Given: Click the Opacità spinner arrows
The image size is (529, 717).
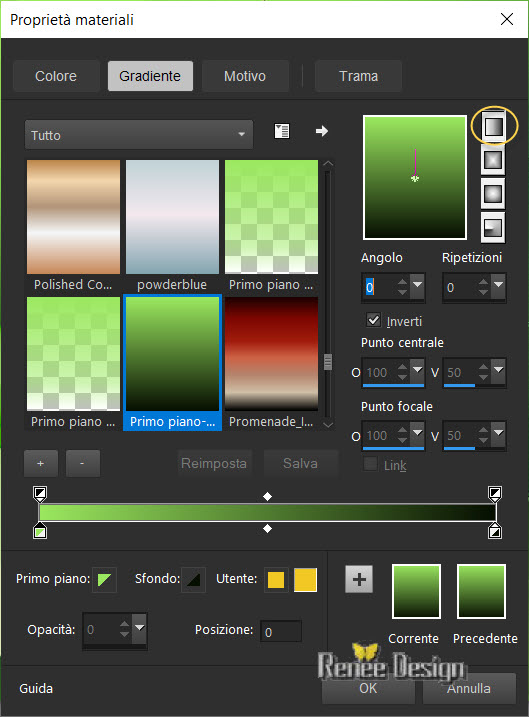Looking at the screenshot, I should pyautogui.click(x=124, y=629).
